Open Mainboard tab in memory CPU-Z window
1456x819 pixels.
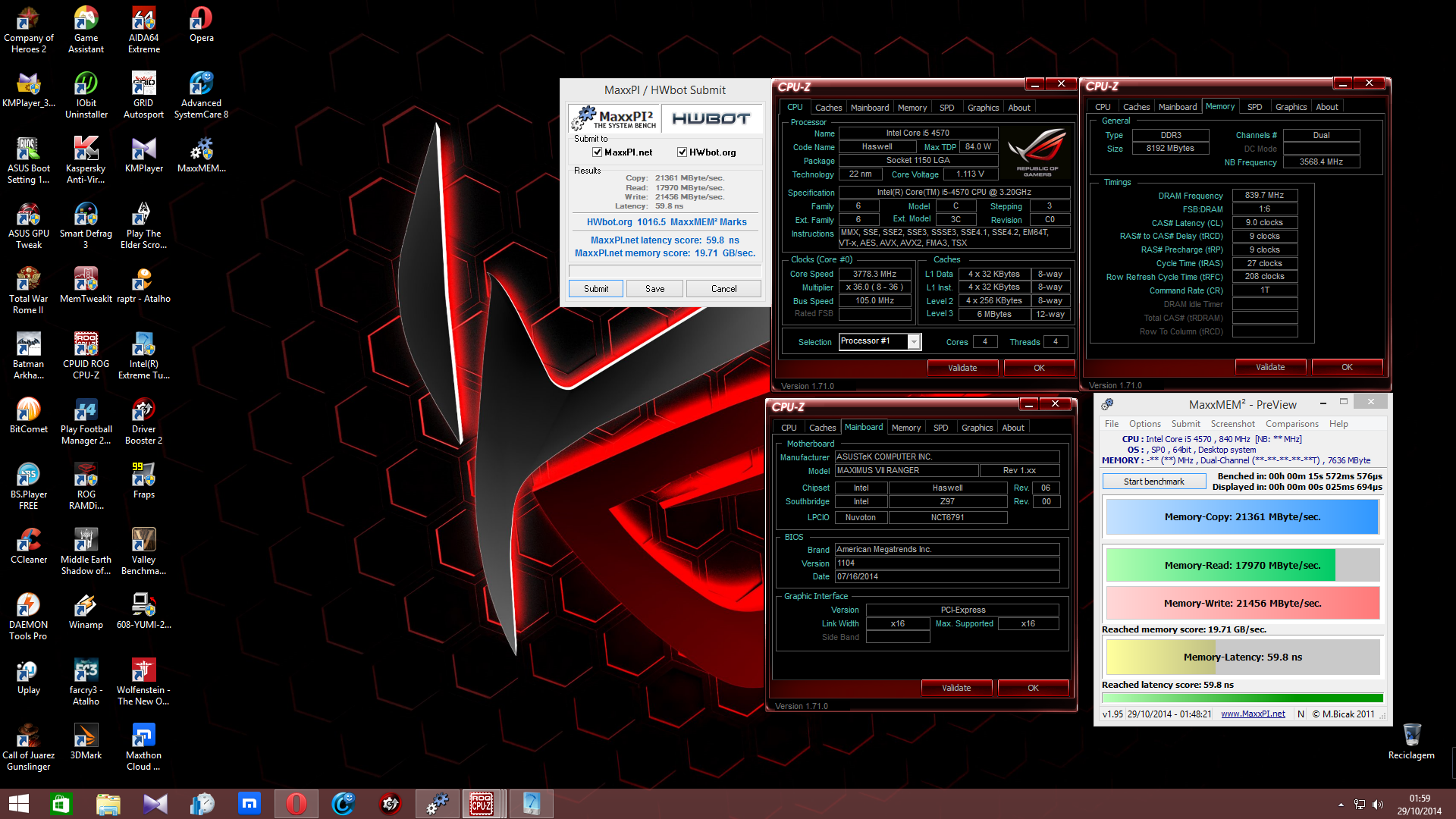click(x=1177, y=107)
